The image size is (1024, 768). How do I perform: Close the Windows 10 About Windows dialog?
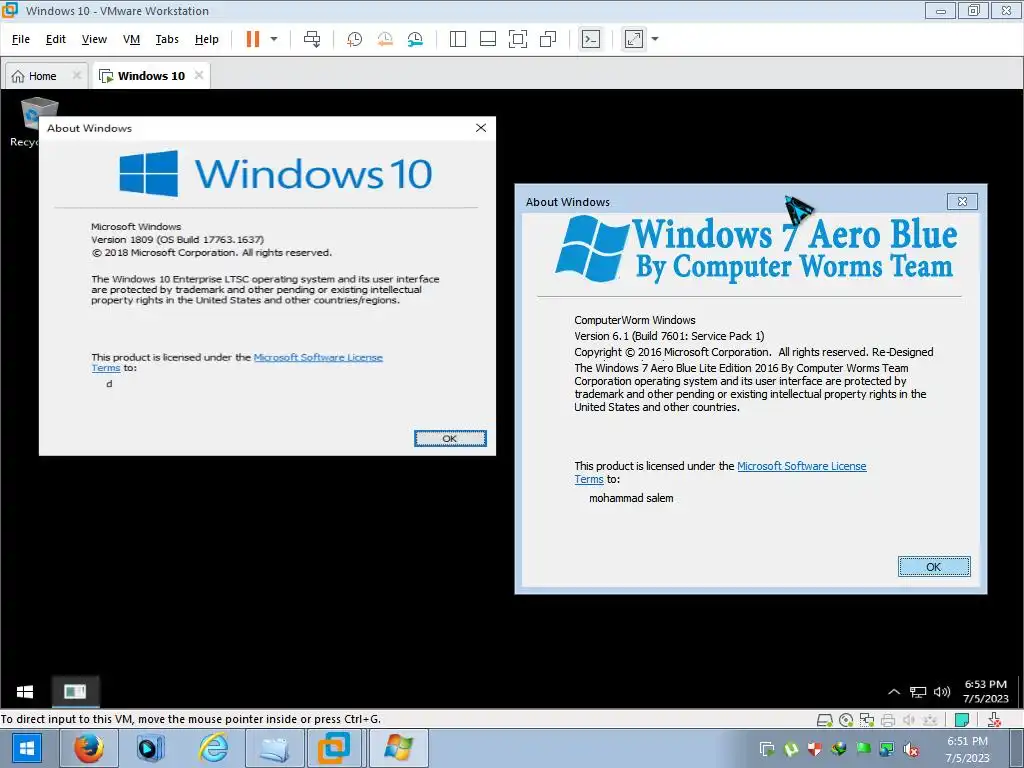(x=481, y=128)
